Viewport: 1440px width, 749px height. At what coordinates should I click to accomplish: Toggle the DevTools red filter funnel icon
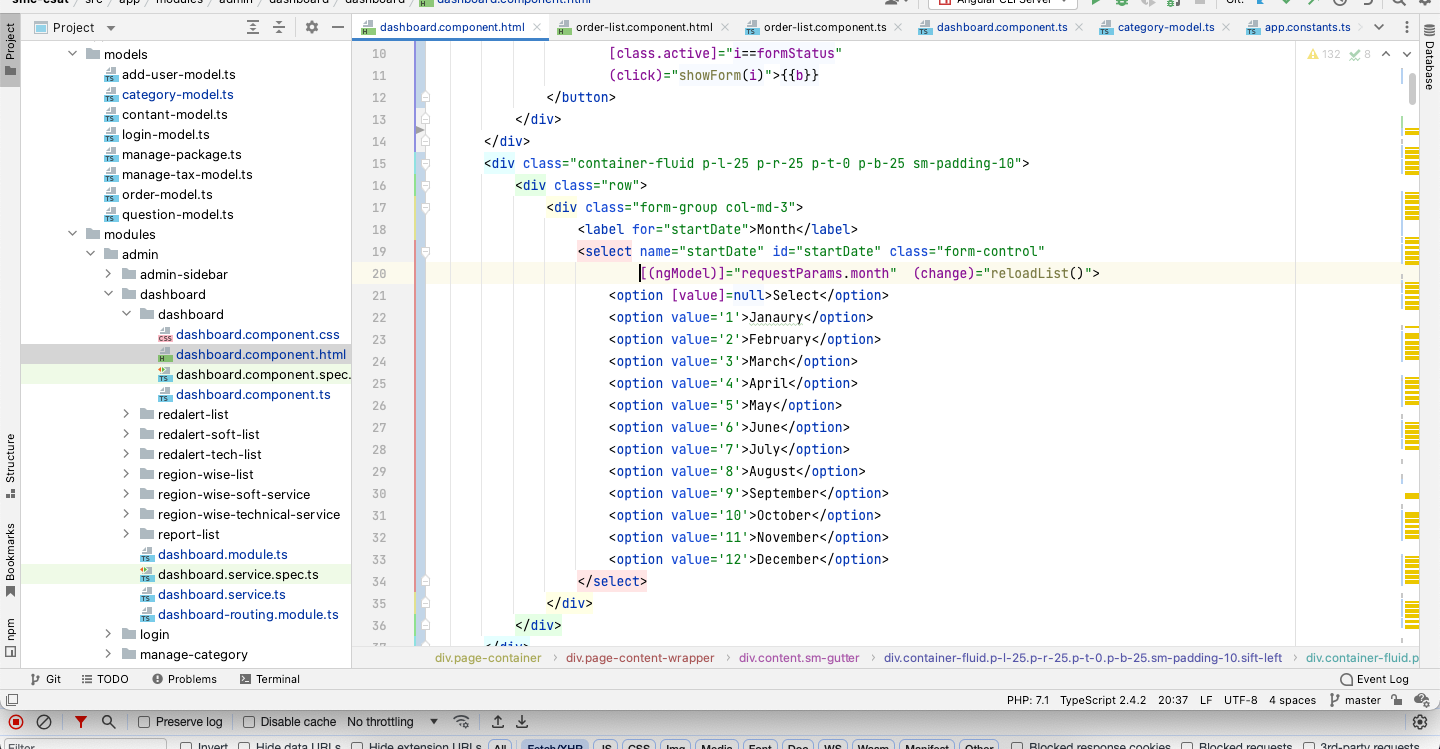click(81, 722)
